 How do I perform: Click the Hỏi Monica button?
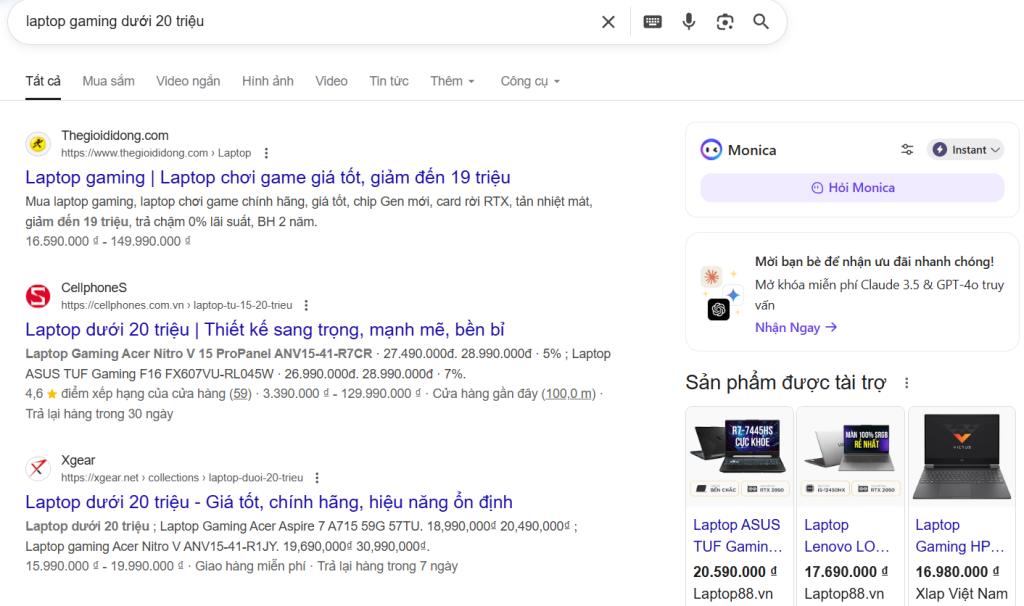pyautogui.click(x=852, y=188)
